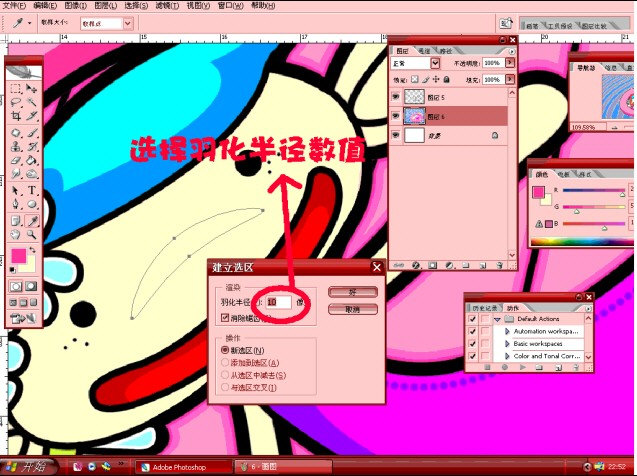Expand the Basic workspaces action
This screenshot has height=476, width=637.
pos(507,344)
